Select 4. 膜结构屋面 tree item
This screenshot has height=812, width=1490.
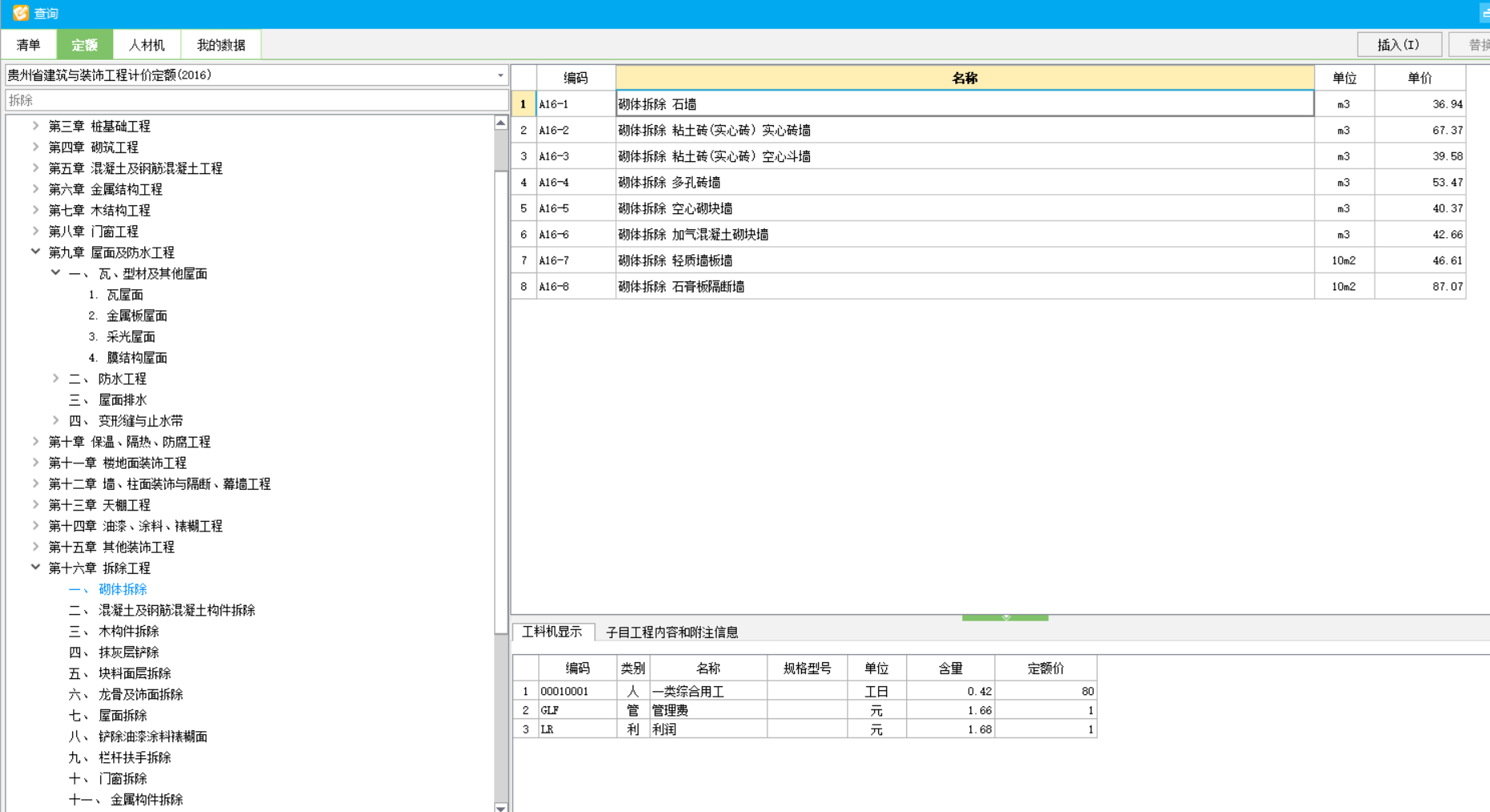click(128, 358)
